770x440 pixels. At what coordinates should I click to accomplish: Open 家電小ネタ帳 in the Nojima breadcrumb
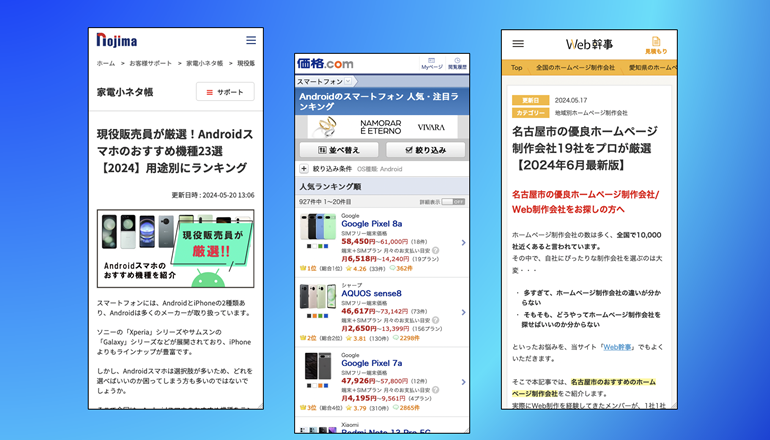pos(204,63)
